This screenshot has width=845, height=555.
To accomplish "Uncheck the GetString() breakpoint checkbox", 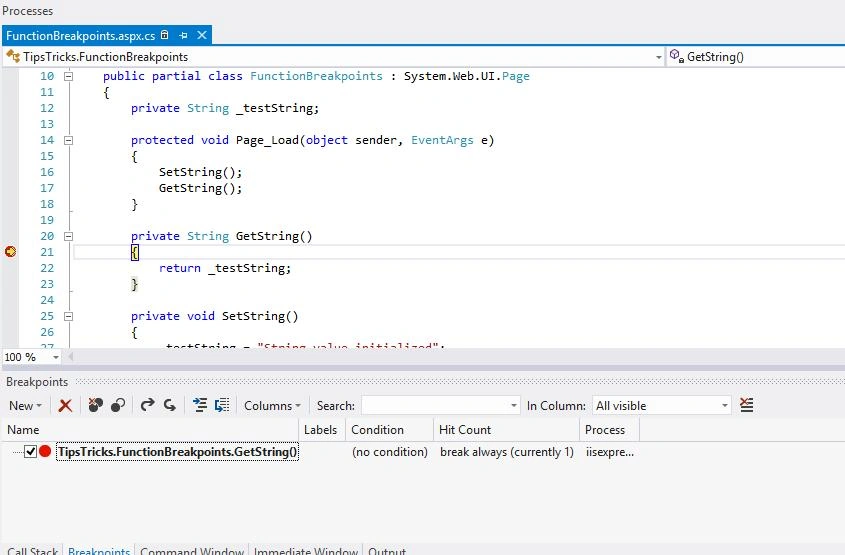I will tap(31, 452).
